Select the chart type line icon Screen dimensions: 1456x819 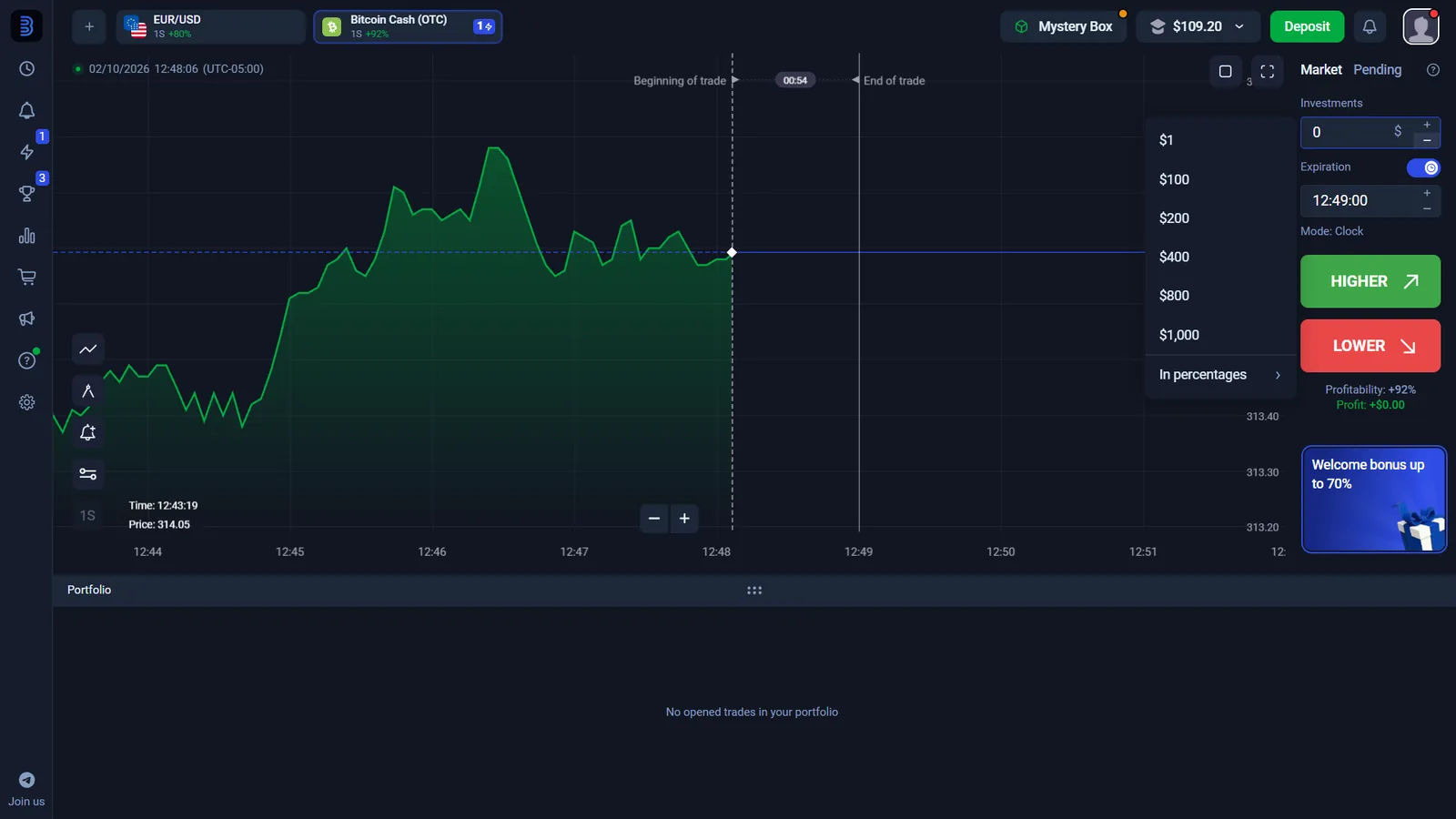(x=88, y=349)
